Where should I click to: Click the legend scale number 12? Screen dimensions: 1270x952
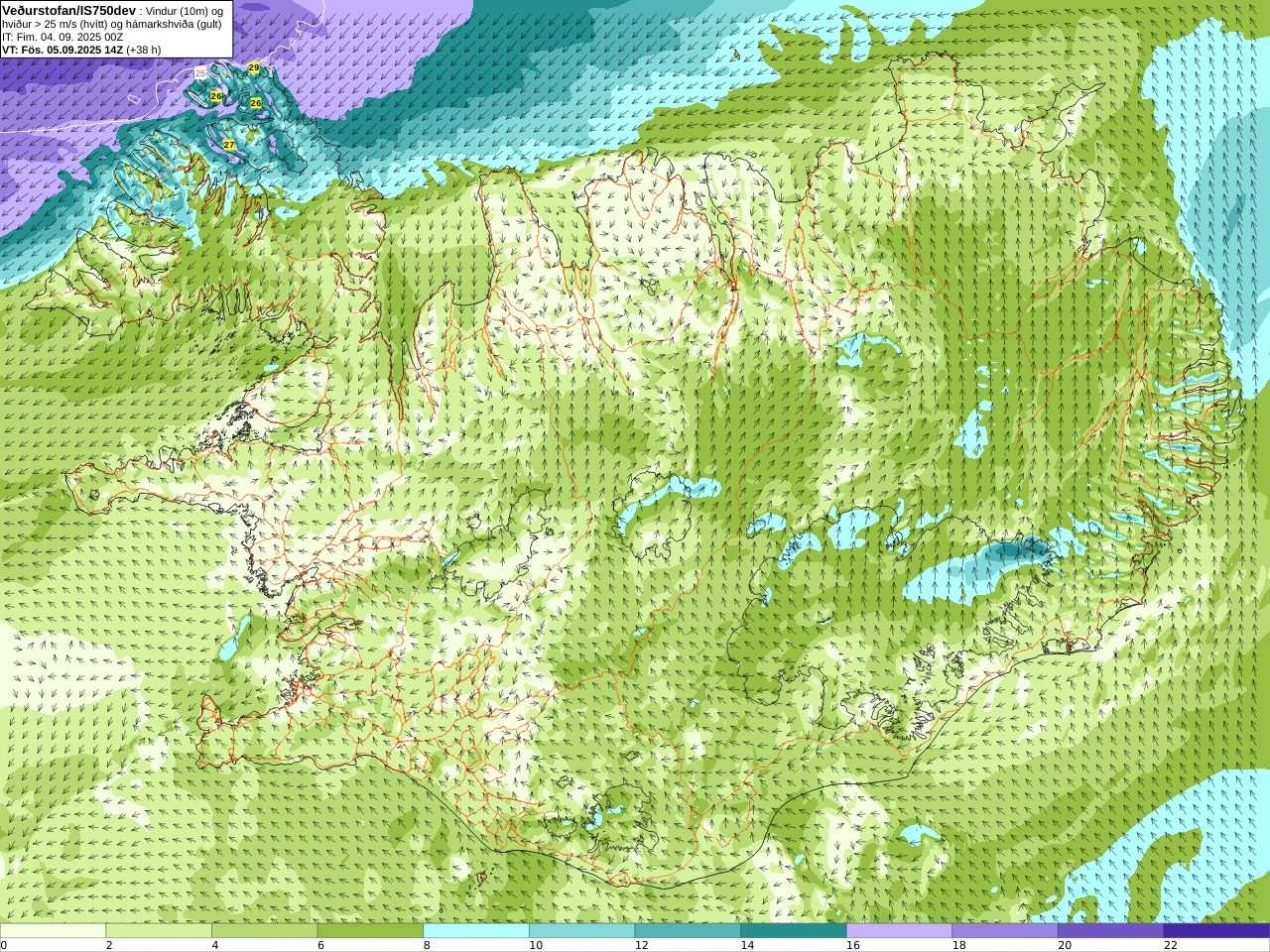tap(641, 945)
